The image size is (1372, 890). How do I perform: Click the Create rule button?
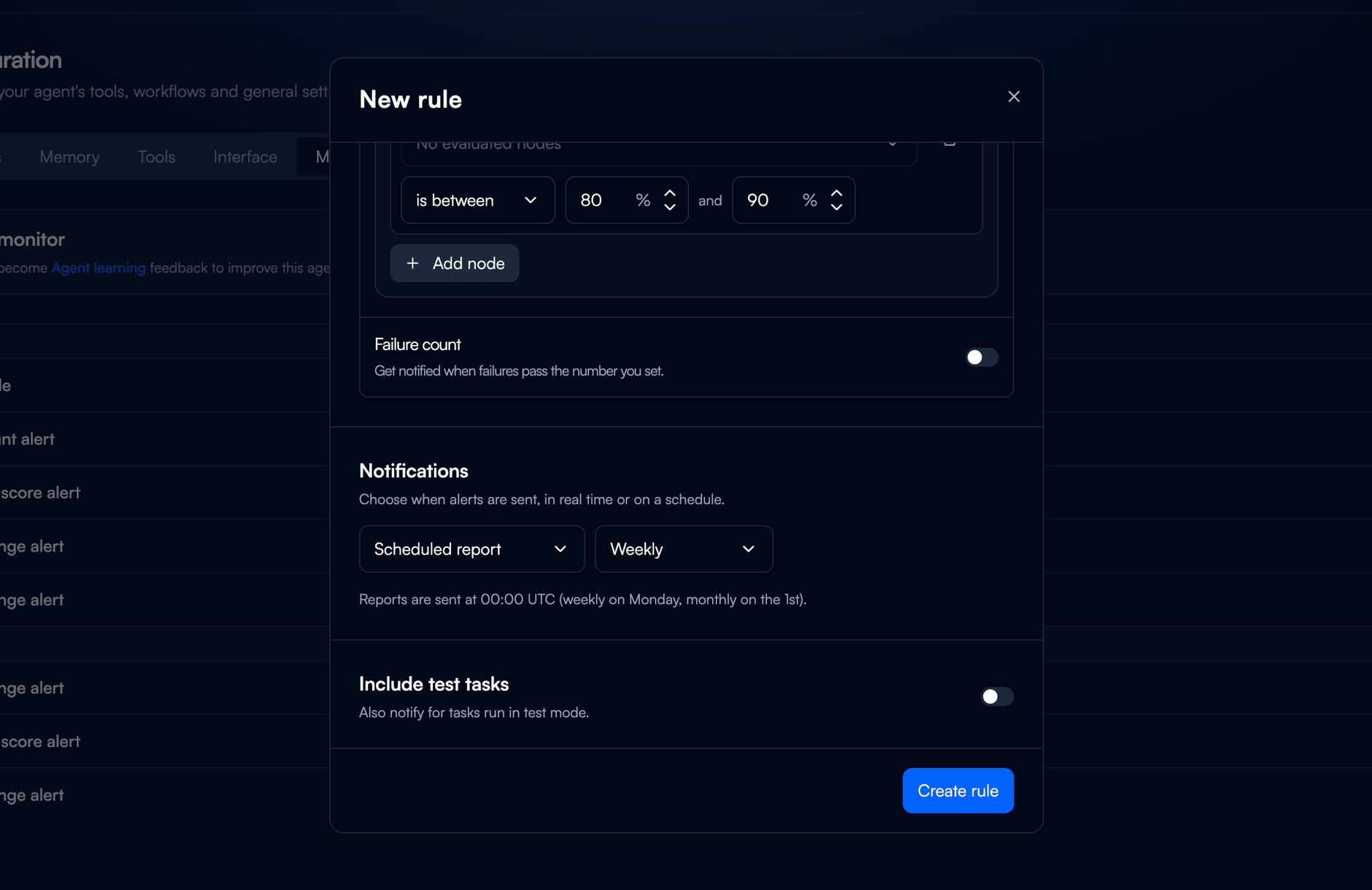pyautogui.click(x=958, y=791)
